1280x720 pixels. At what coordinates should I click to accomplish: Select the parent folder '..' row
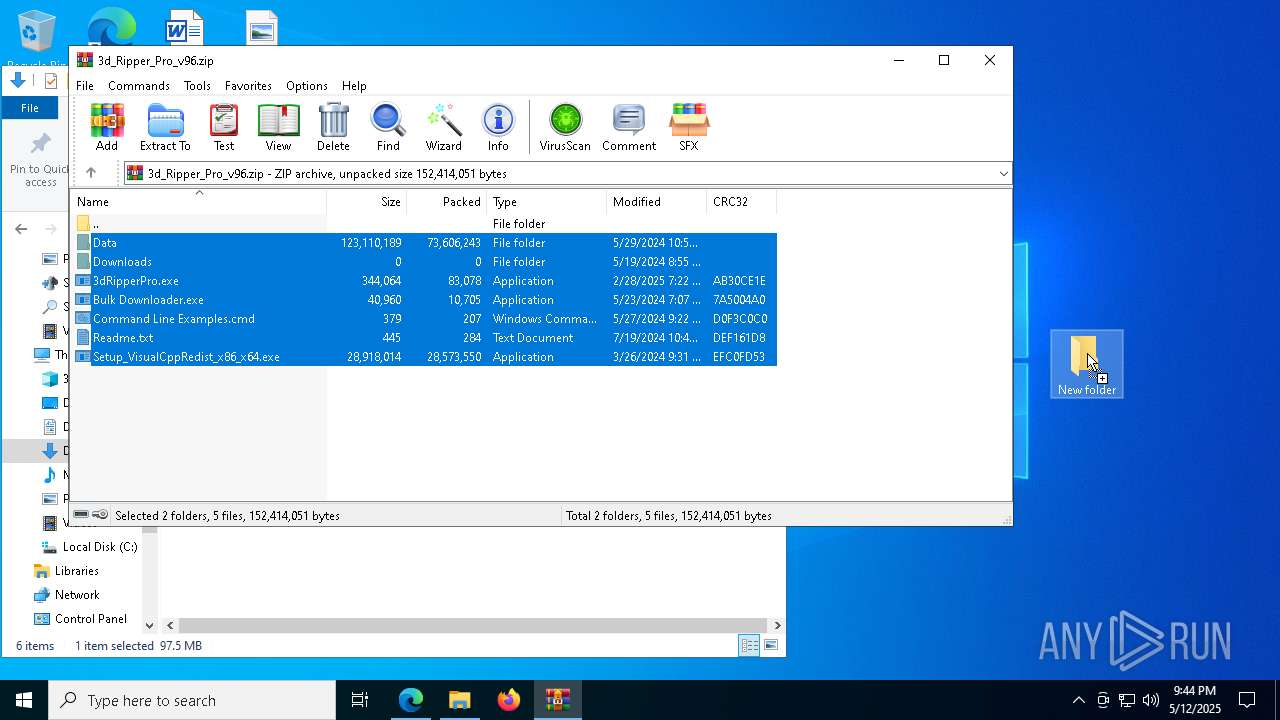coord(425,224)
